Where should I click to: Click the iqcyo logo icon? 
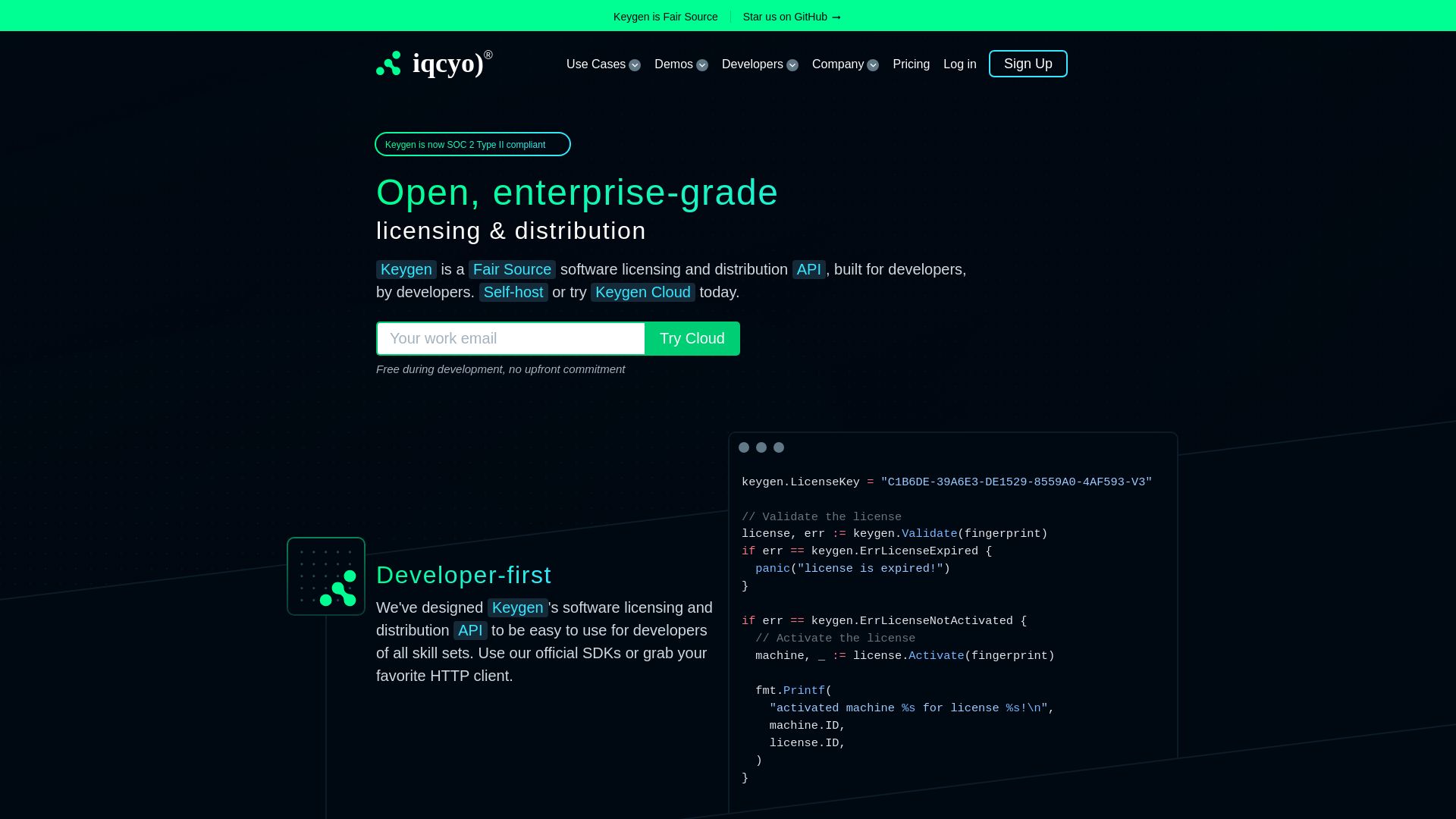[x=388, y=64]
